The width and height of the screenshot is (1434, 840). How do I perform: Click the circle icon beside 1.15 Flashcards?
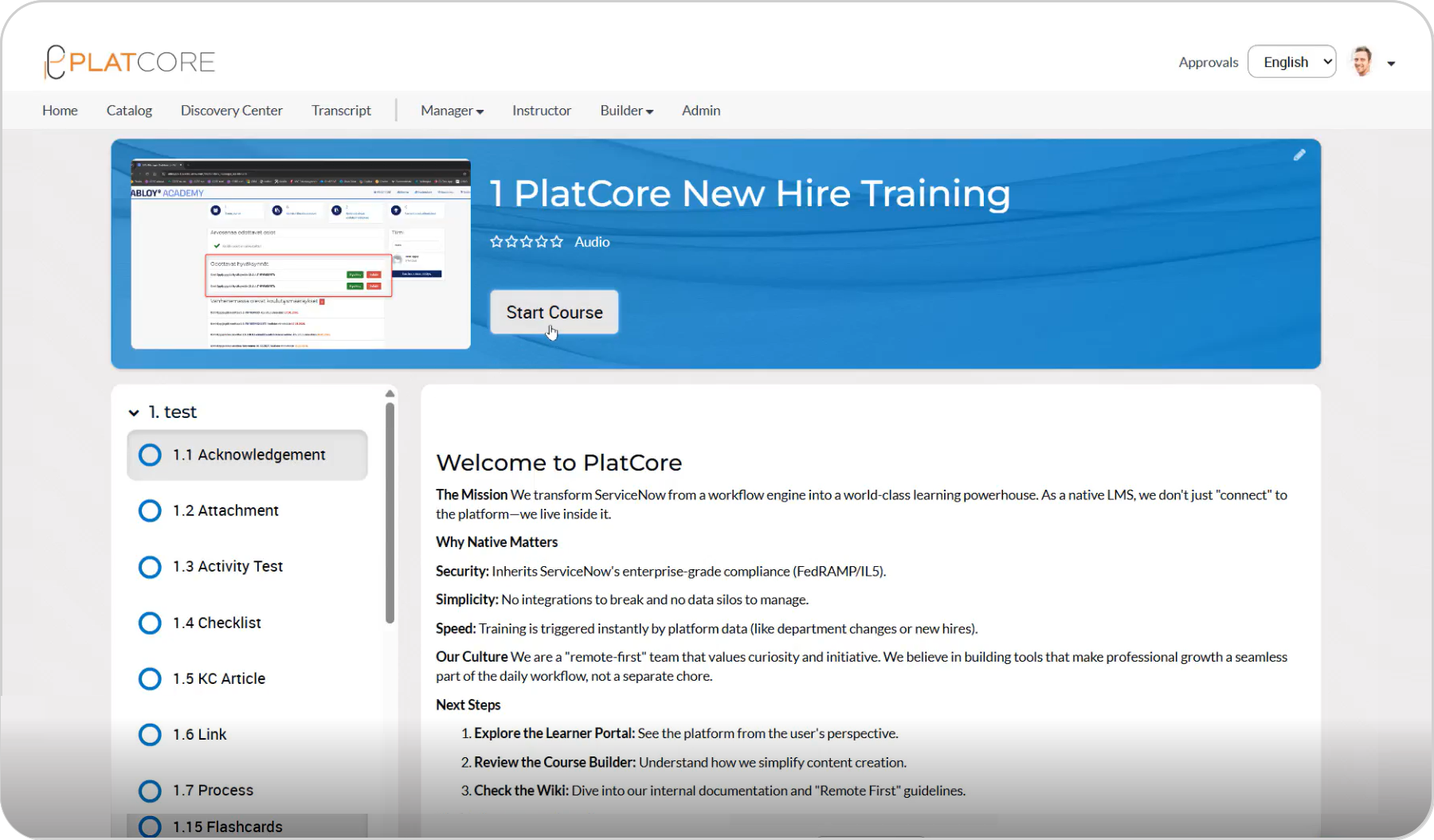[x=150, y=826]
